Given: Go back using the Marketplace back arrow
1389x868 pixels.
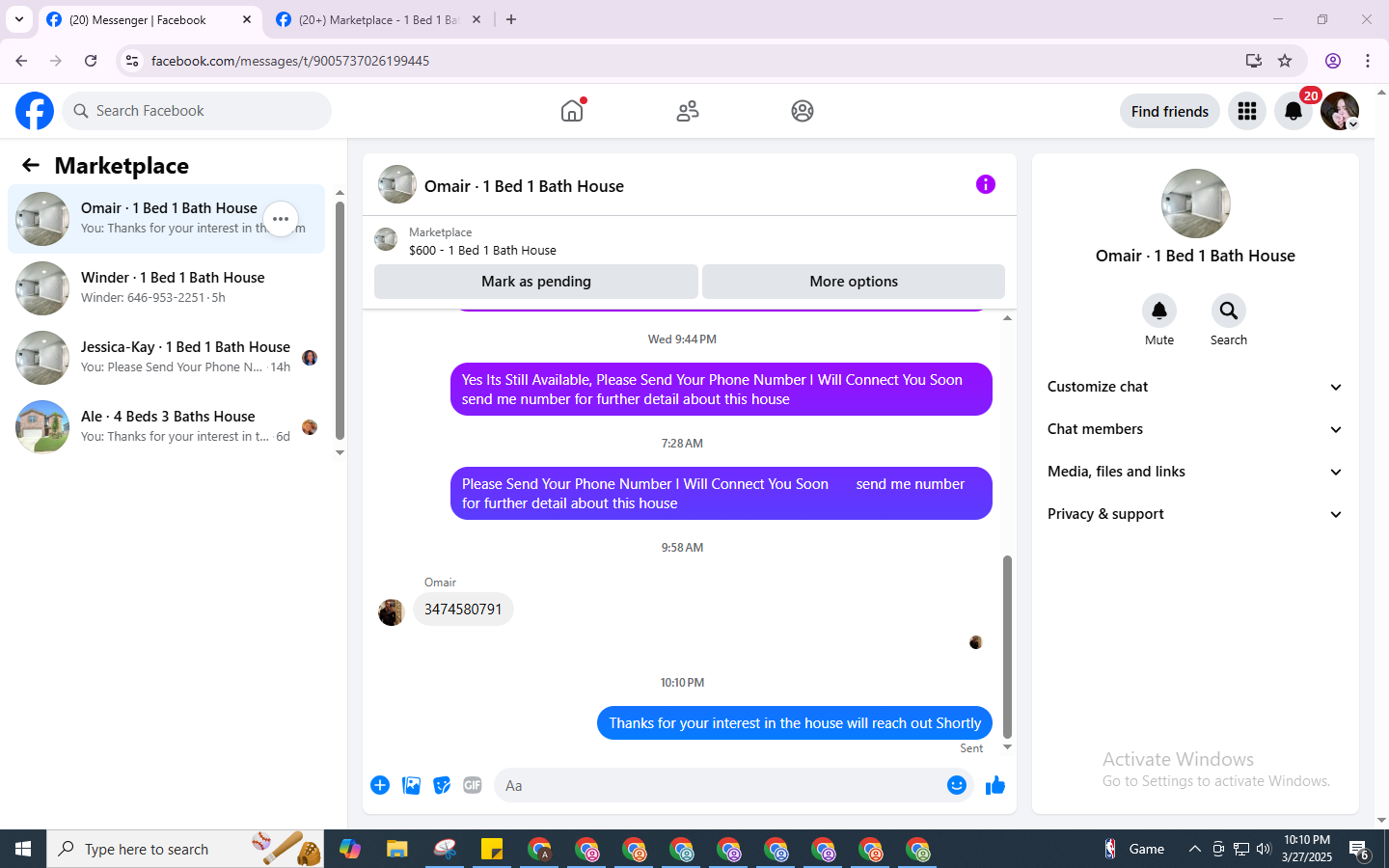Looking at the screenshot, I should pos(31,165).
